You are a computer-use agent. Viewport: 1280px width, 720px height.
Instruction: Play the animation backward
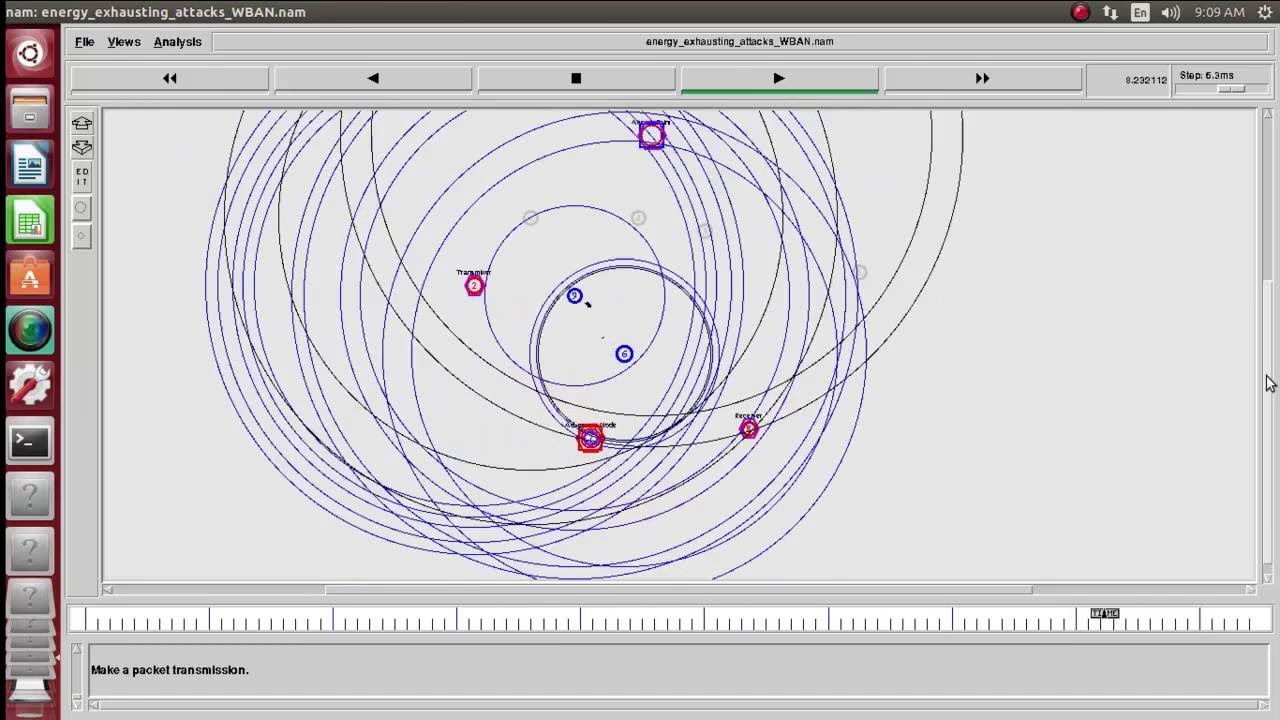point(373,78)
